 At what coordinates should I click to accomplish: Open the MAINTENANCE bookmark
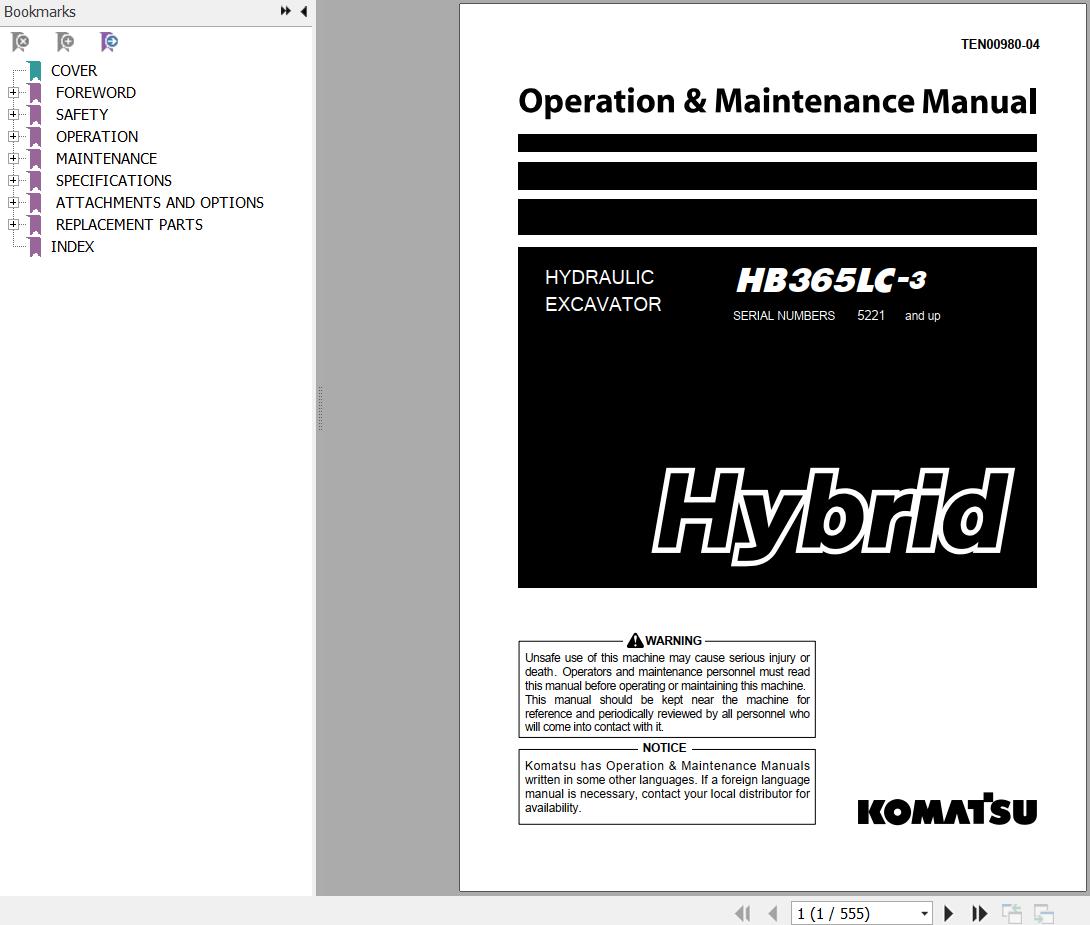[106, 158]
